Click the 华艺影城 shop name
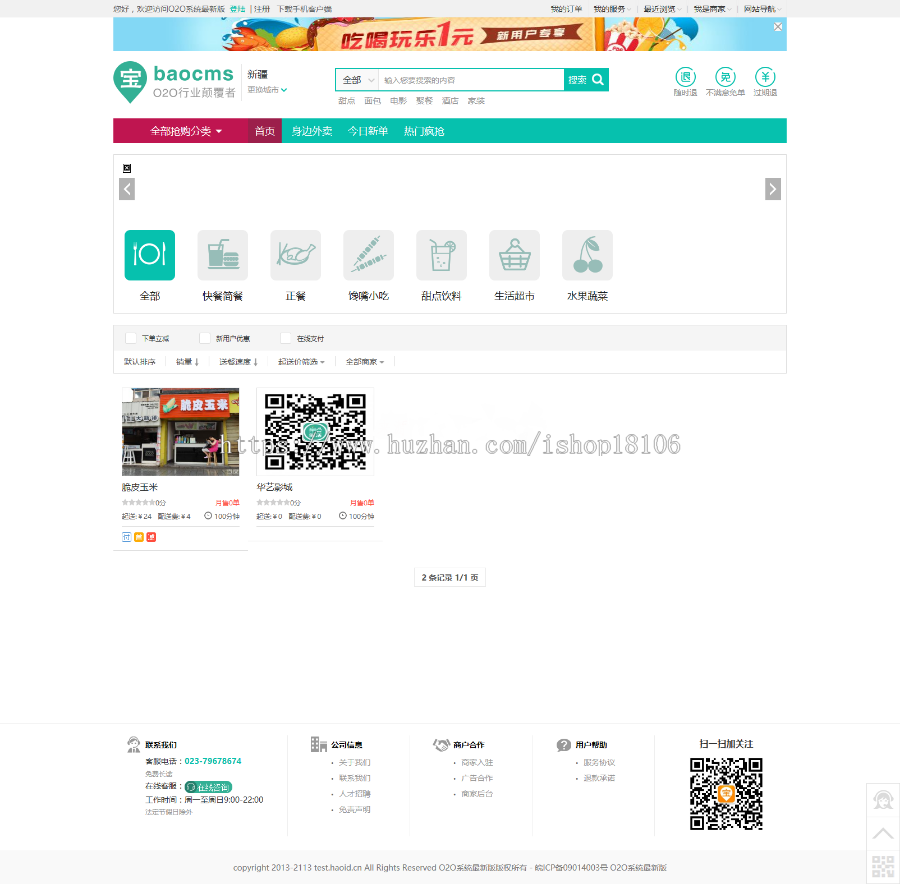The image size is (900, 884). point(274,487)
